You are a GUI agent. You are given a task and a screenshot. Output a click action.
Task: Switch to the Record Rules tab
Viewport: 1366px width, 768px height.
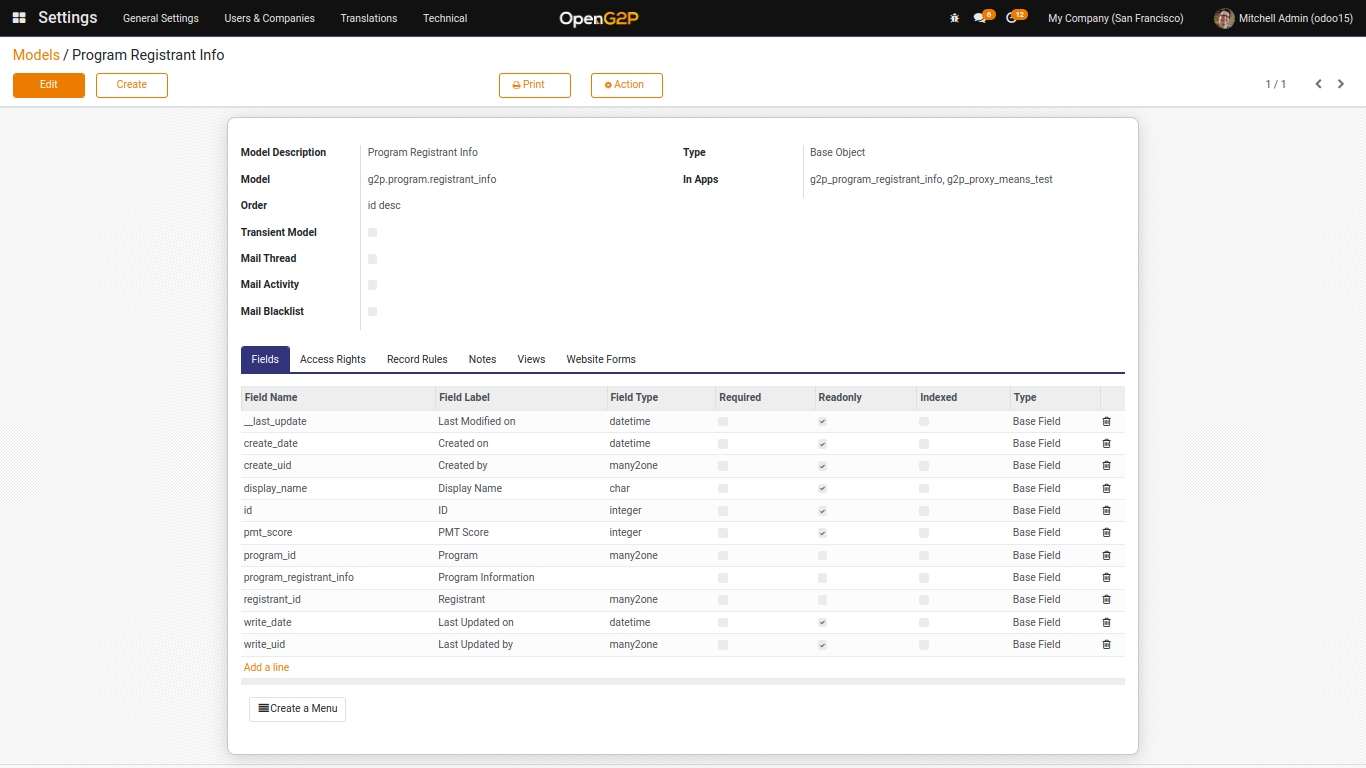tap(417, 359)
